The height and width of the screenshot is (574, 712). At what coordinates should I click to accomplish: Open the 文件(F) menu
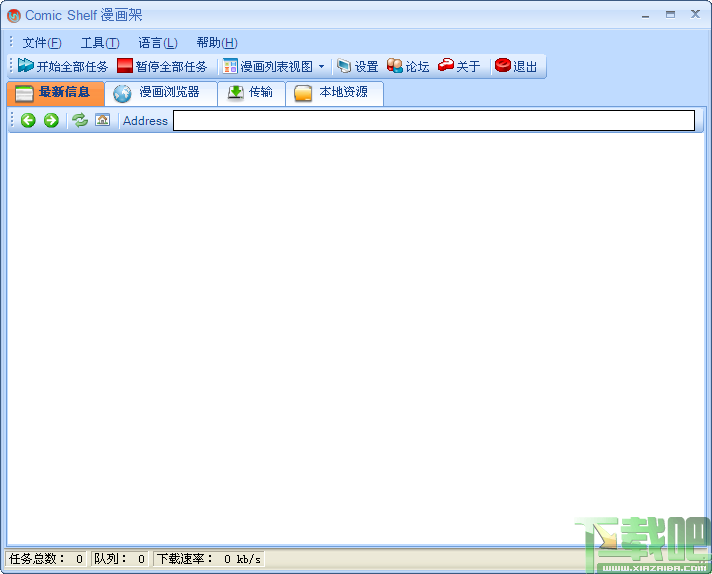tap(42, 43)
